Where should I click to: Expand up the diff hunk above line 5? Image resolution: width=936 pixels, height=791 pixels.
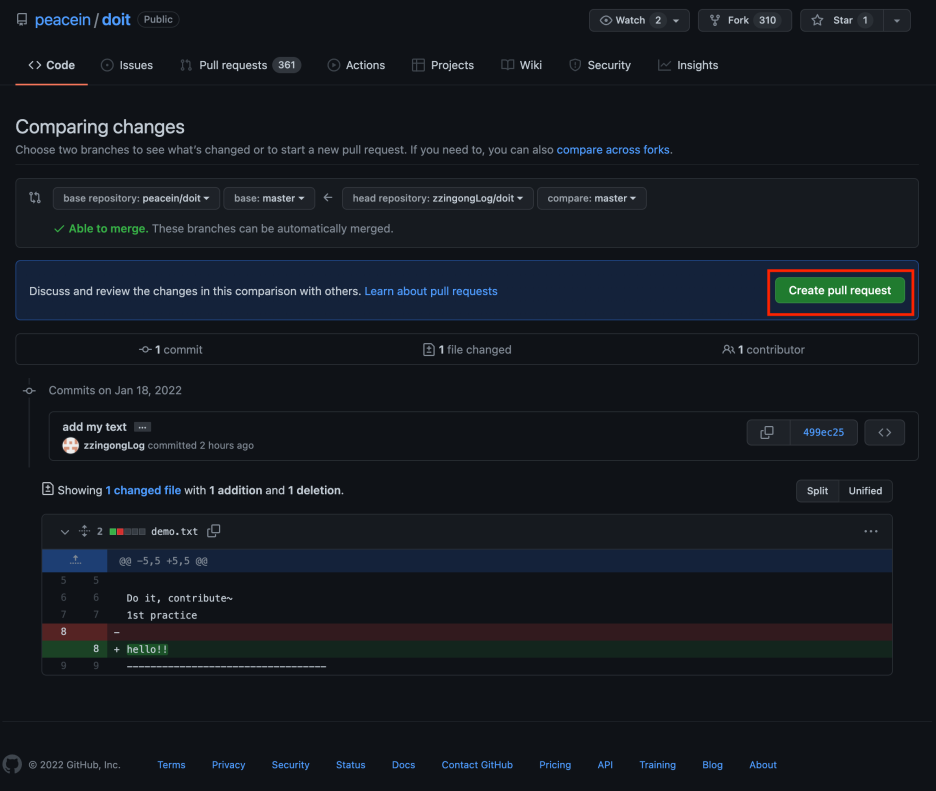tap(75, 561)
